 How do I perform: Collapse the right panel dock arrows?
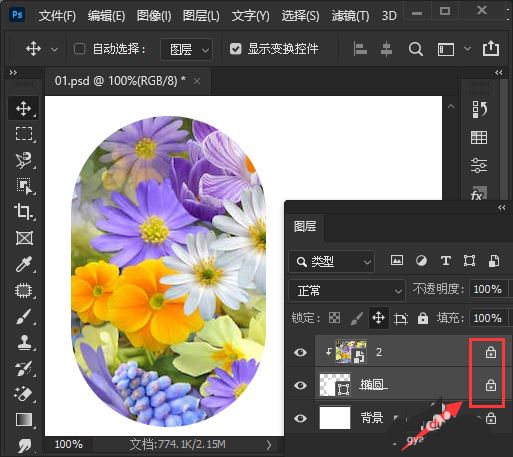tap(499, 73)
